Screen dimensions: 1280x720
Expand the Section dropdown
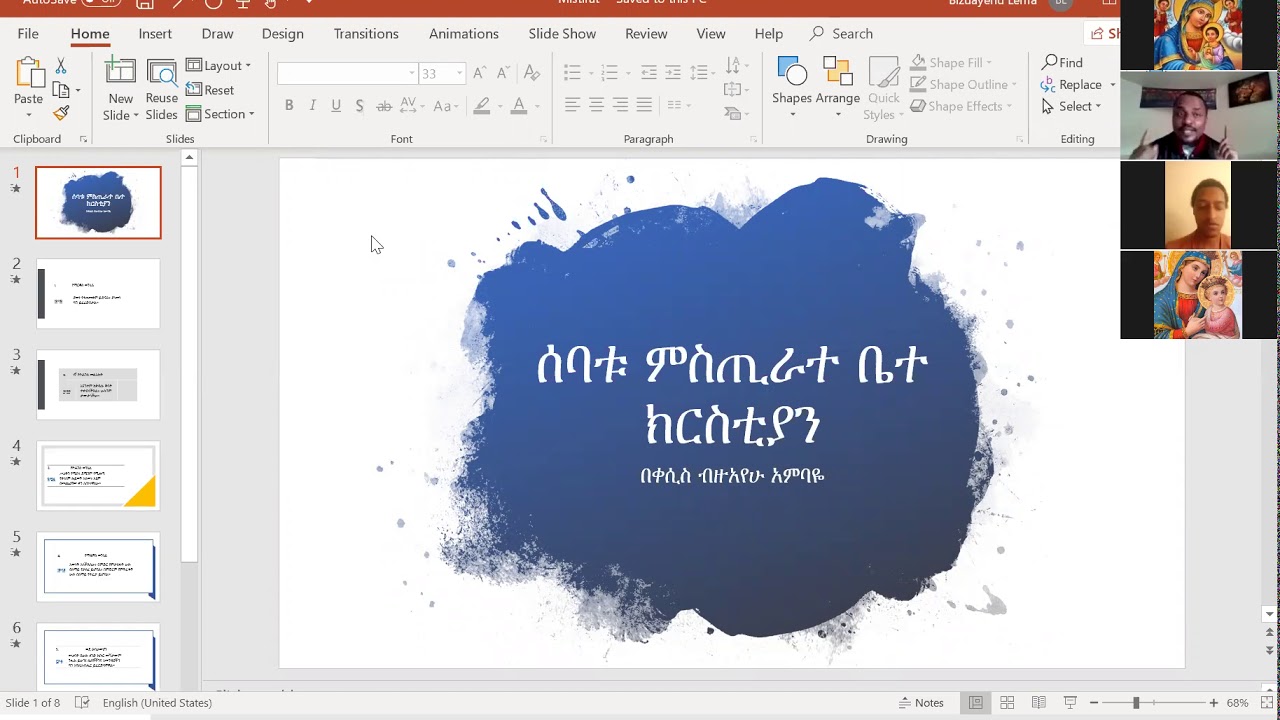220,114
